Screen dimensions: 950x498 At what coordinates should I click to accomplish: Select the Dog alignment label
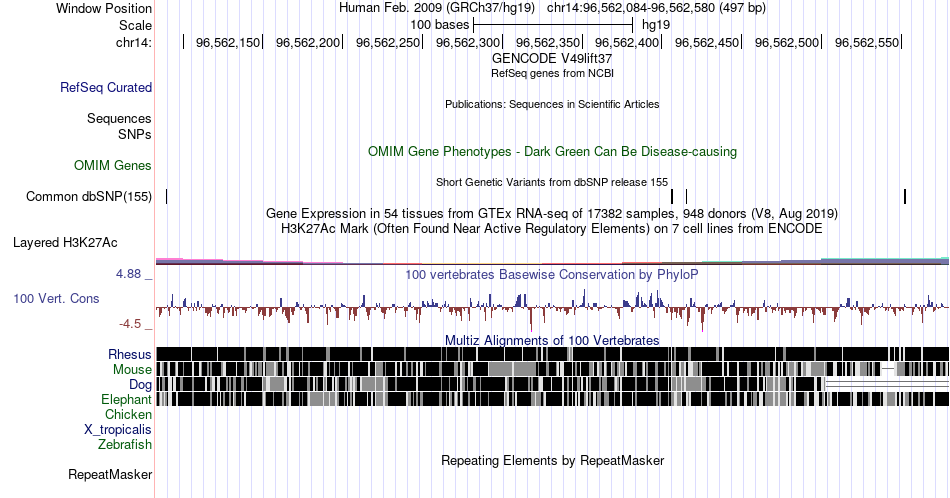[141, 384]
